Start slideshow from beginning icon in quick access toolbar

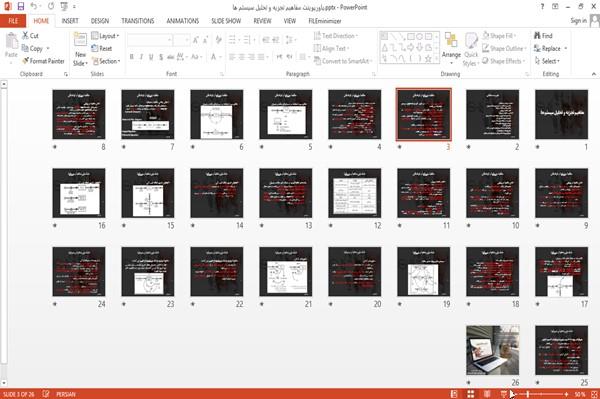point(64,7)
